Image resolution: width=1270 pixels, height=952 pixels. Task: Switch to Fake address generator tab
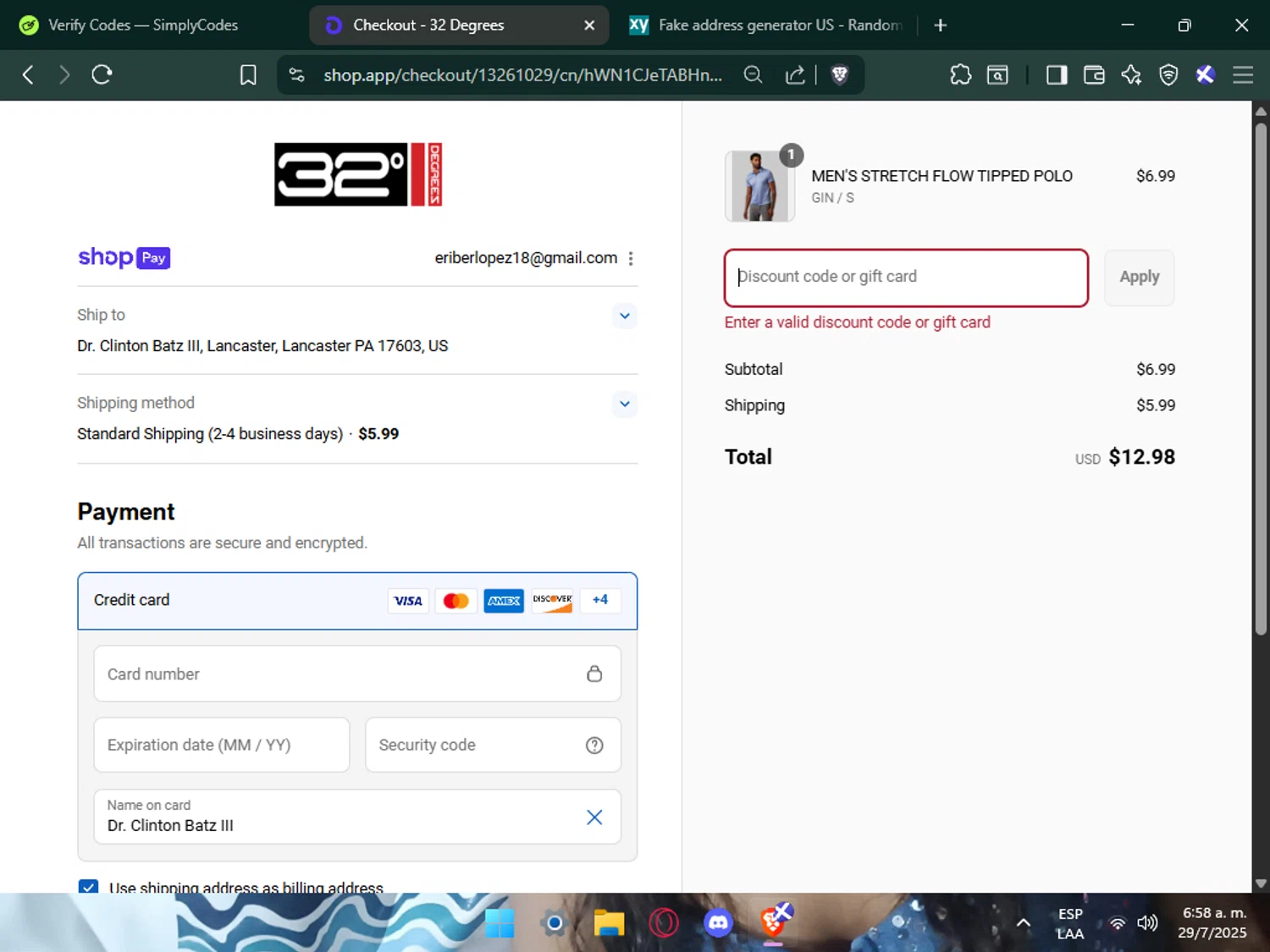tap(767, 25)
